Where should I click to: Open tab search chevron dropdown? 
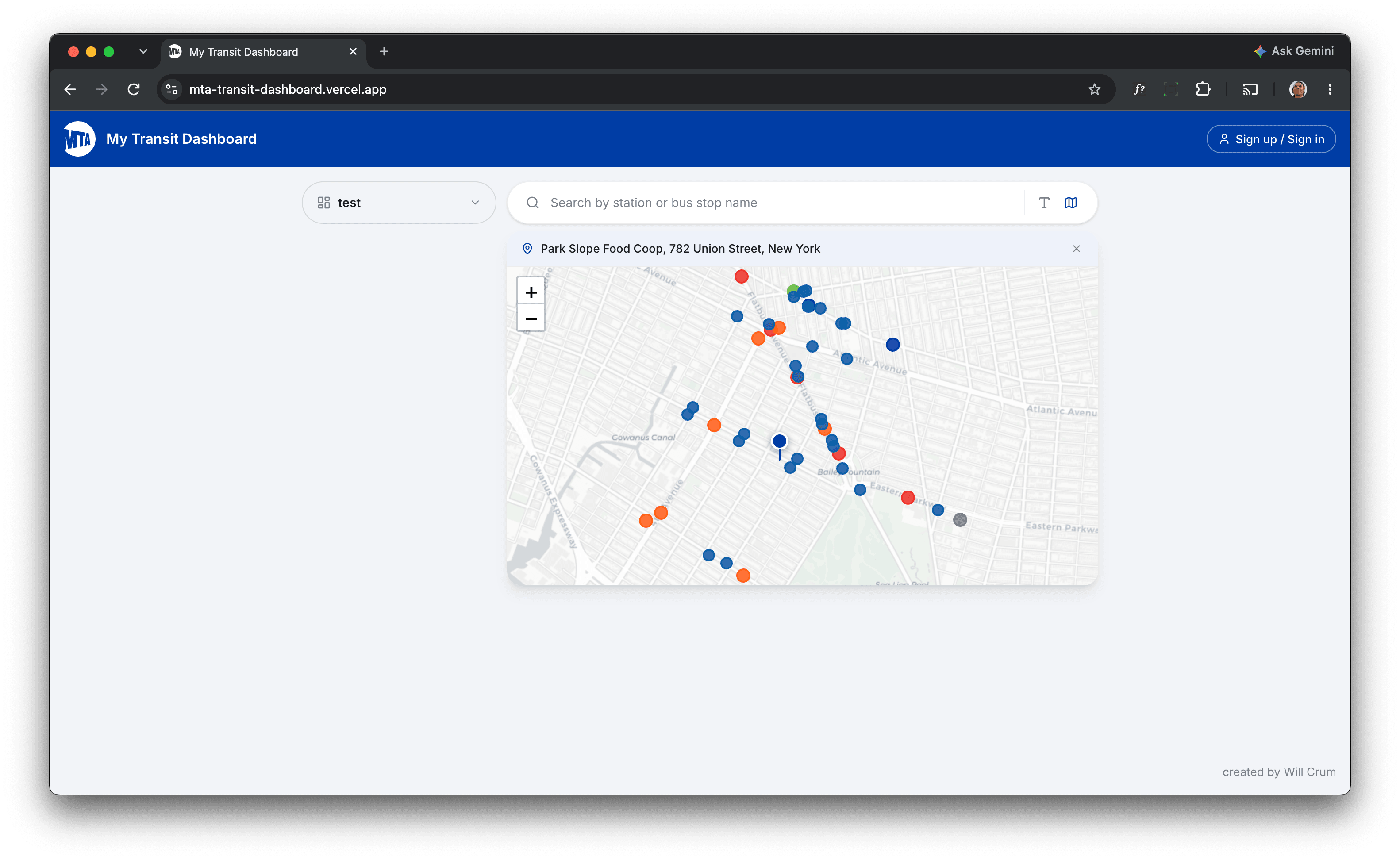[x=143, y=52]
